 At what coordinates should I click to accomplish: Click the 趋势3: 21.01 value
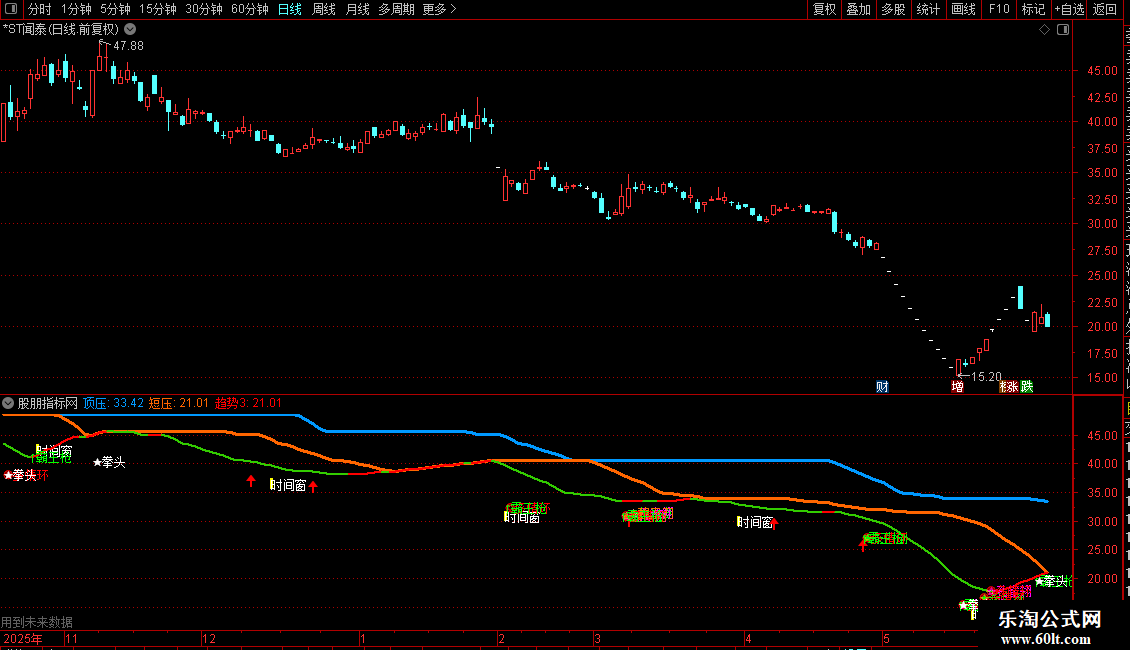click(x=248, y=404)
